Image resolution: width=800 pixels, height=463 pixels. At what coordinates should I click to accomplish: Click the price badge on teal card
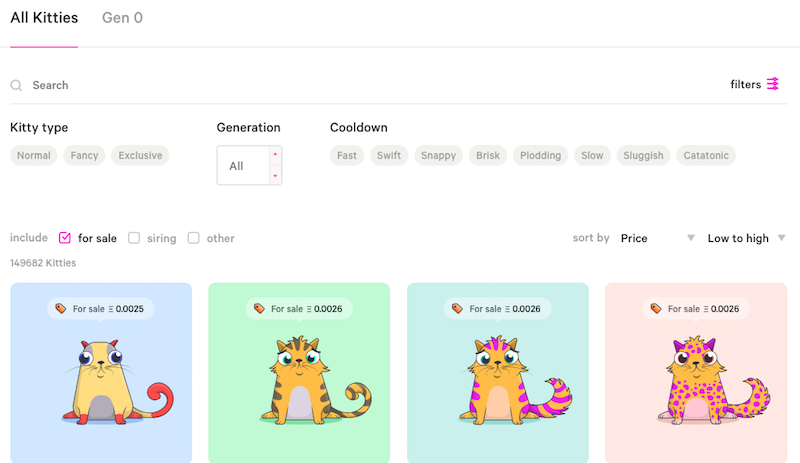(x=497, y=309)
